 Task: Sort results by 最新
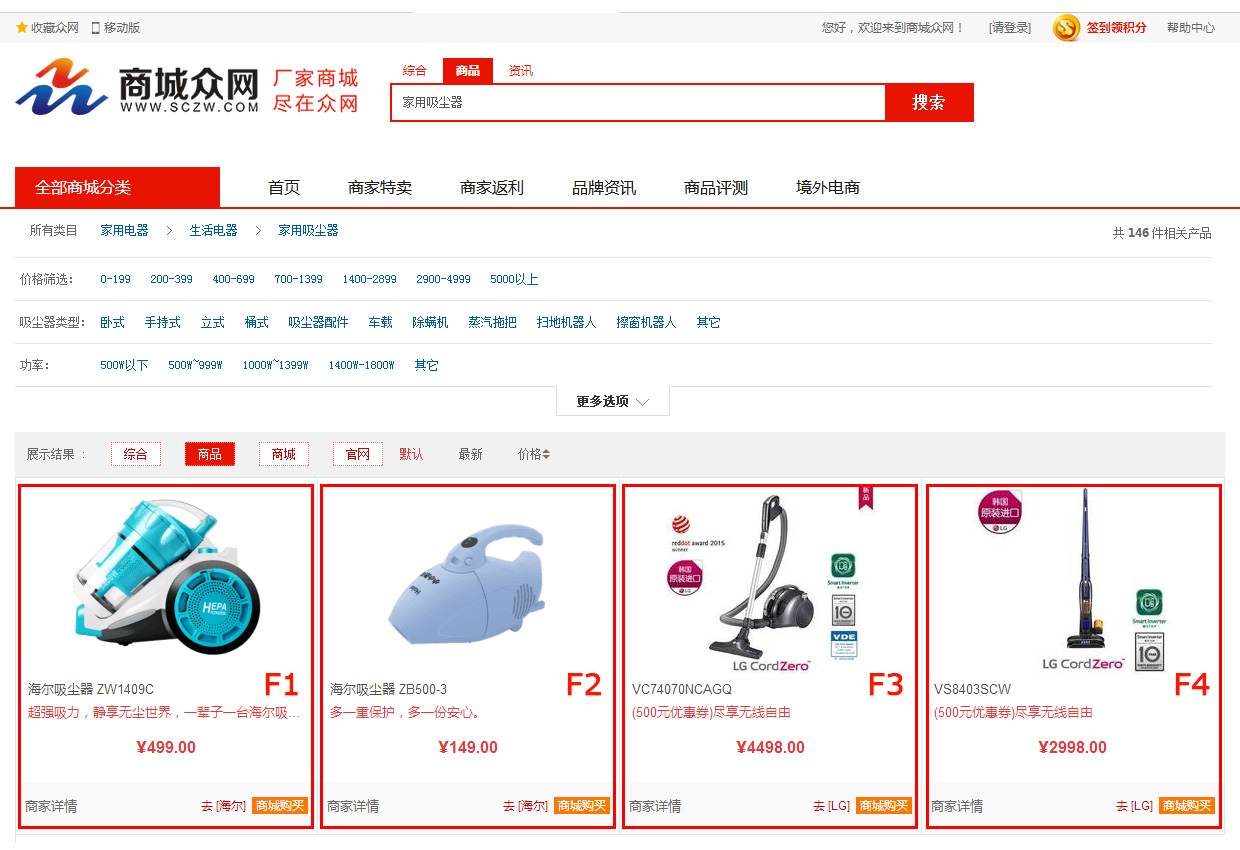click(x=470, y=454)
